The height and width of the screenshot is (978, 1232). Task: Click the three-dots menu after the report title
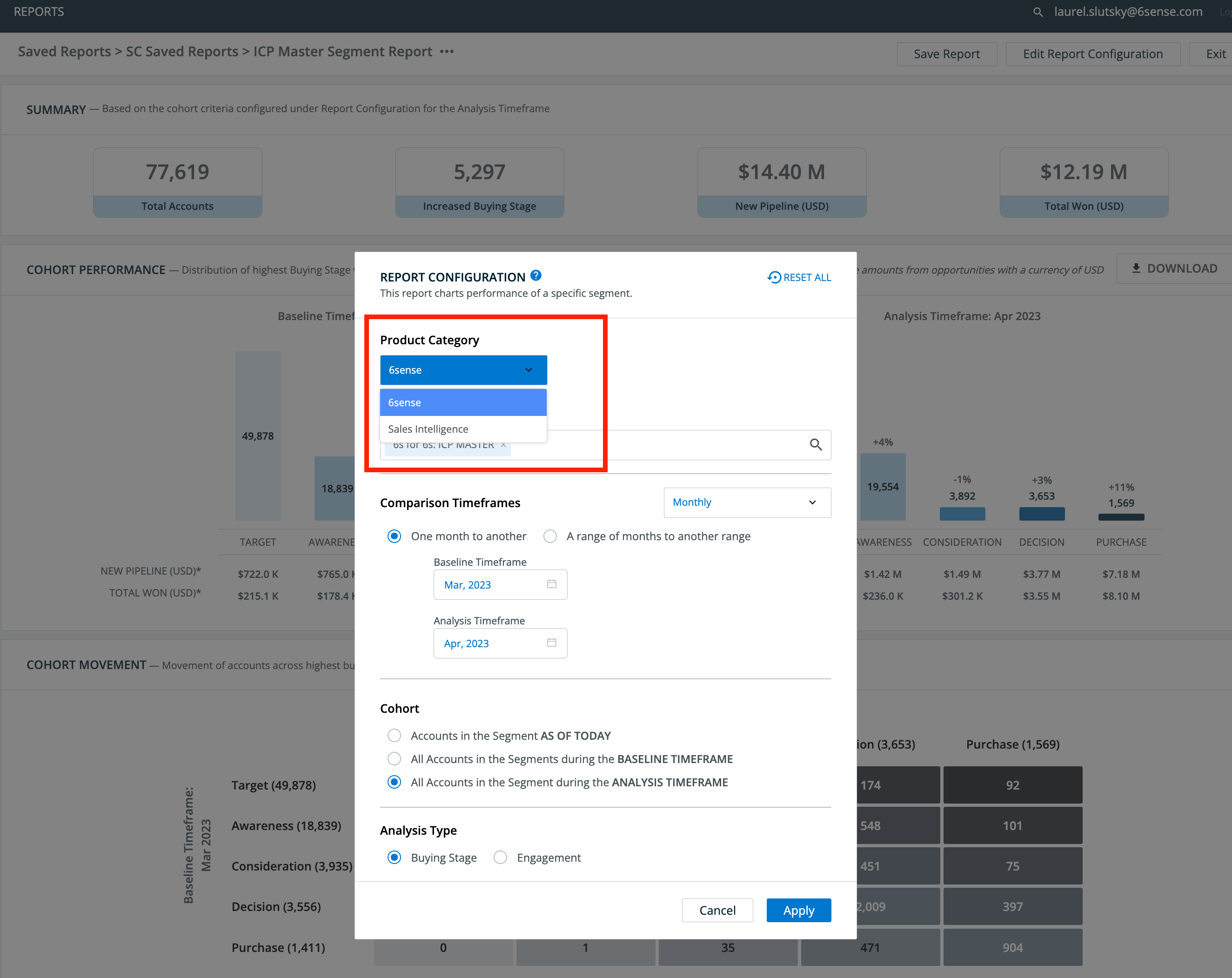pyautogui.click(x=447, y=52)
